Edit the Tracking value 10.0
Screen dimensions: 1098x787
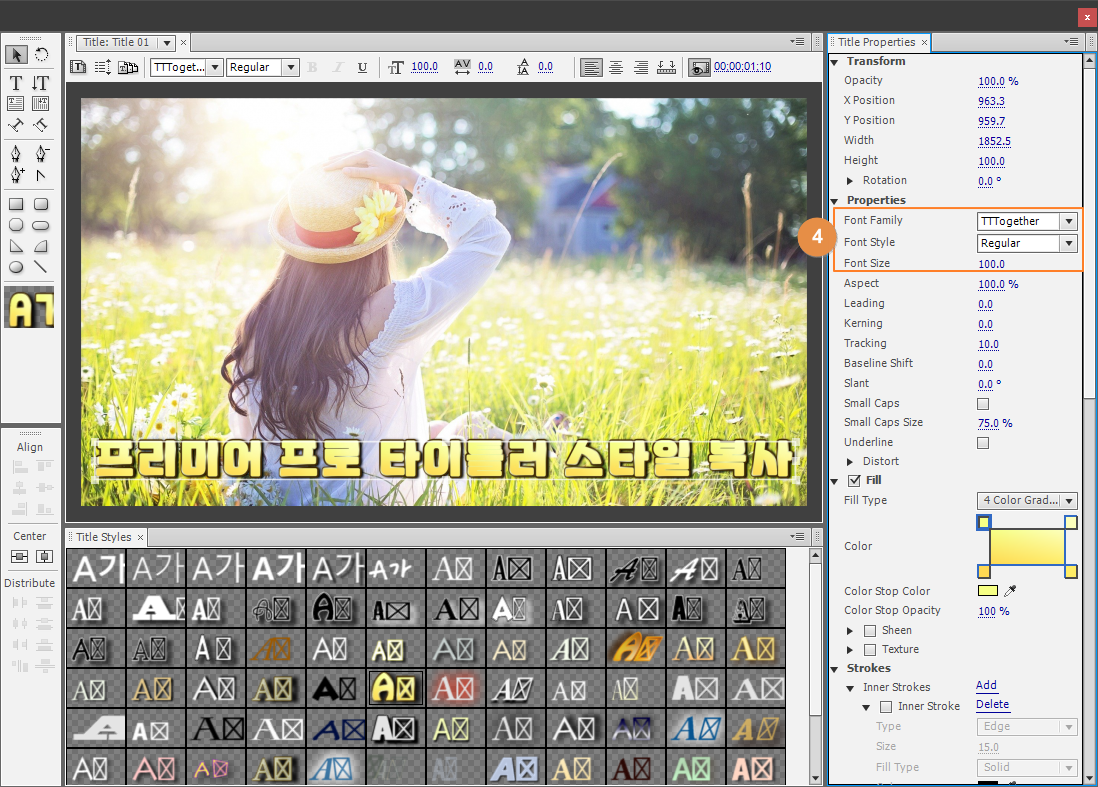988,344
